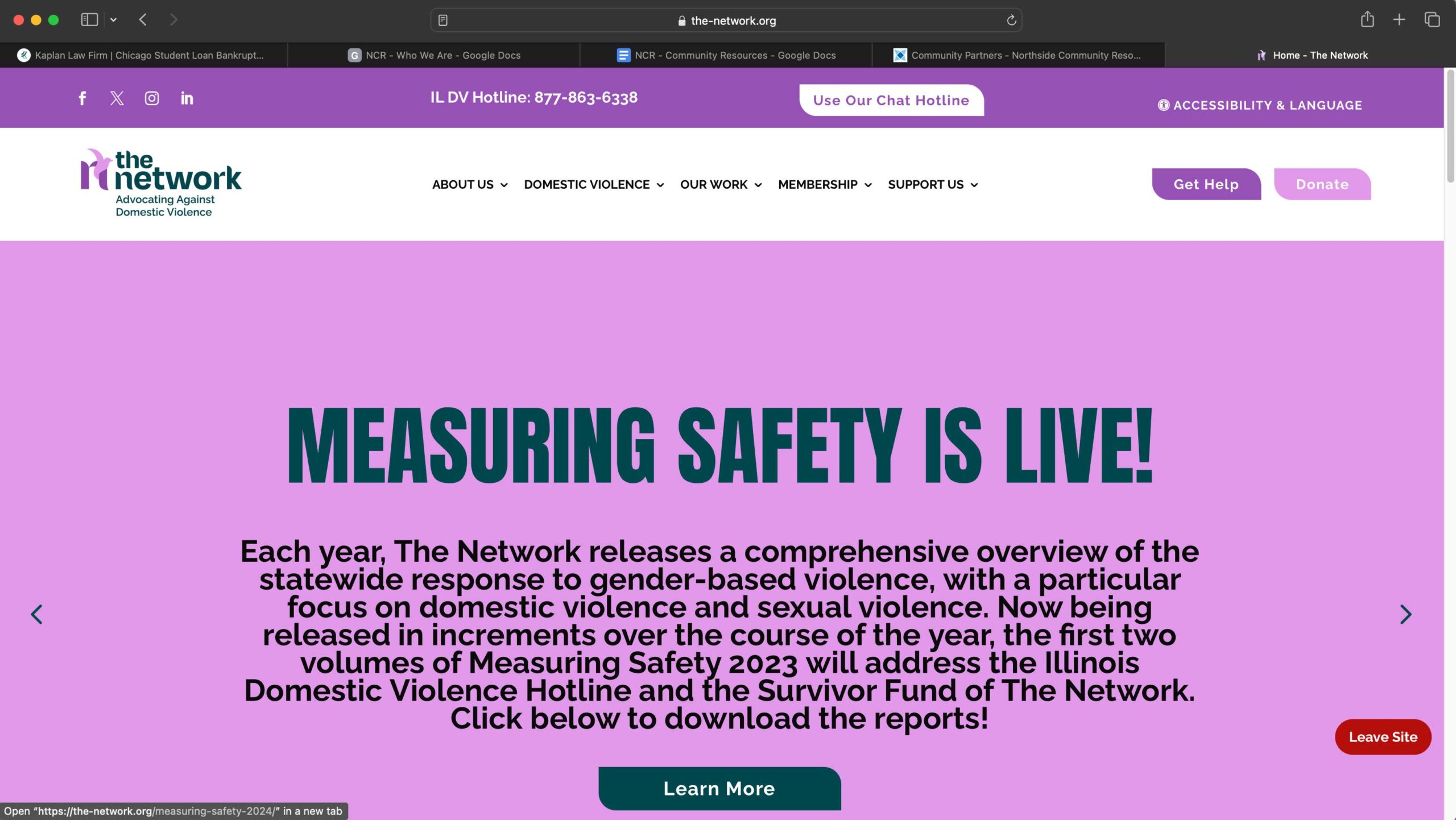Switch to NCR - Community Resources tab
The height and width of the screenshot is (820, 1456).
pyautogui.click(x=726, y=55)
